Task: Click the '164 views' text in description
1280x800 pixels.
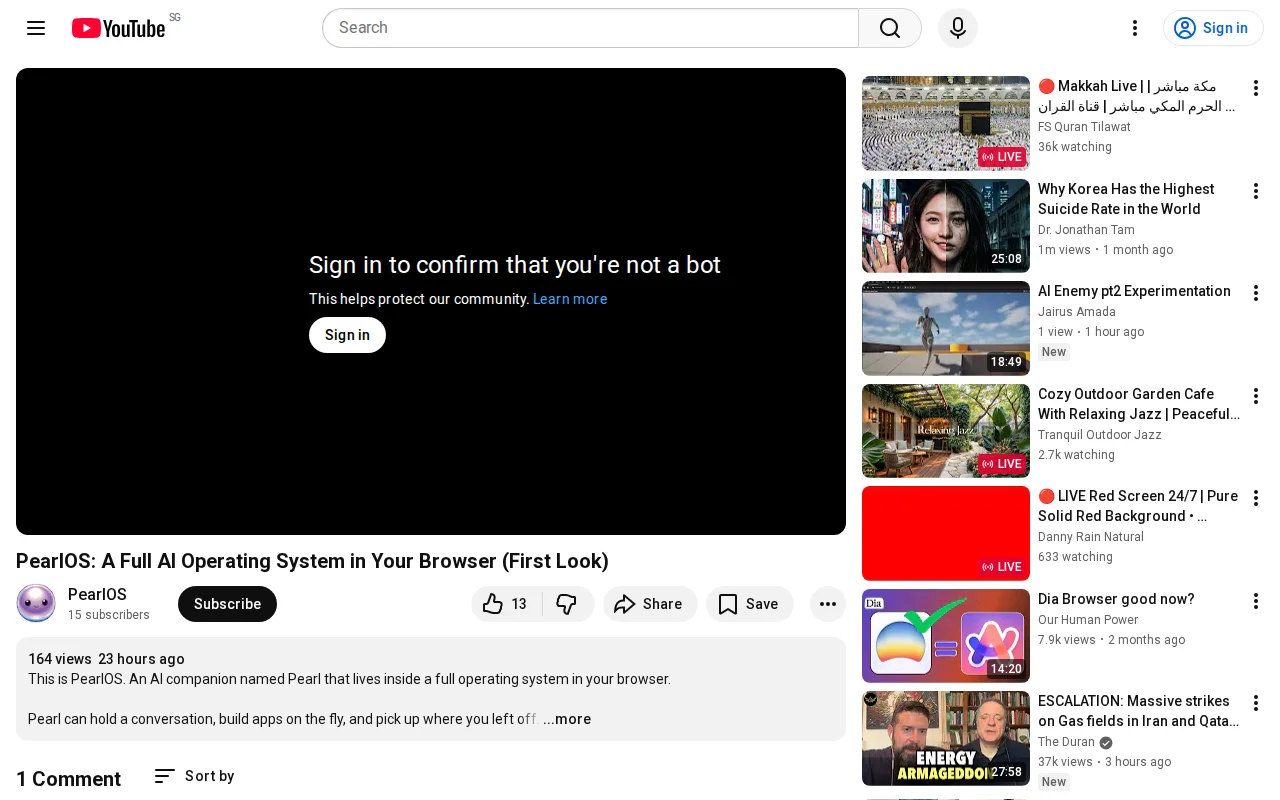Action: point(60,659)
